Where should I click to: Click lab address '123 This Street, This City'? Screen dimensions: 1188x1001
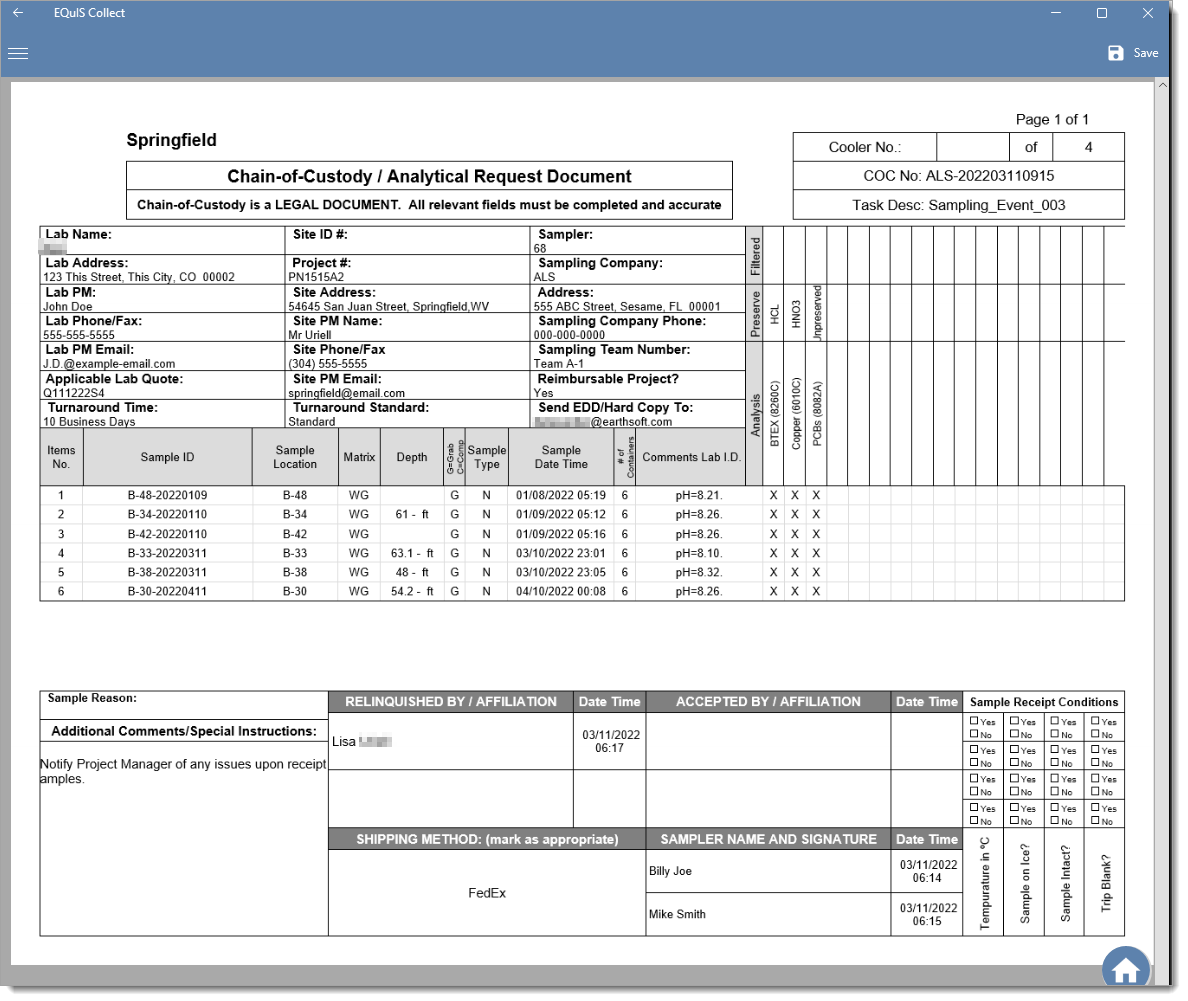coord(139,277)
